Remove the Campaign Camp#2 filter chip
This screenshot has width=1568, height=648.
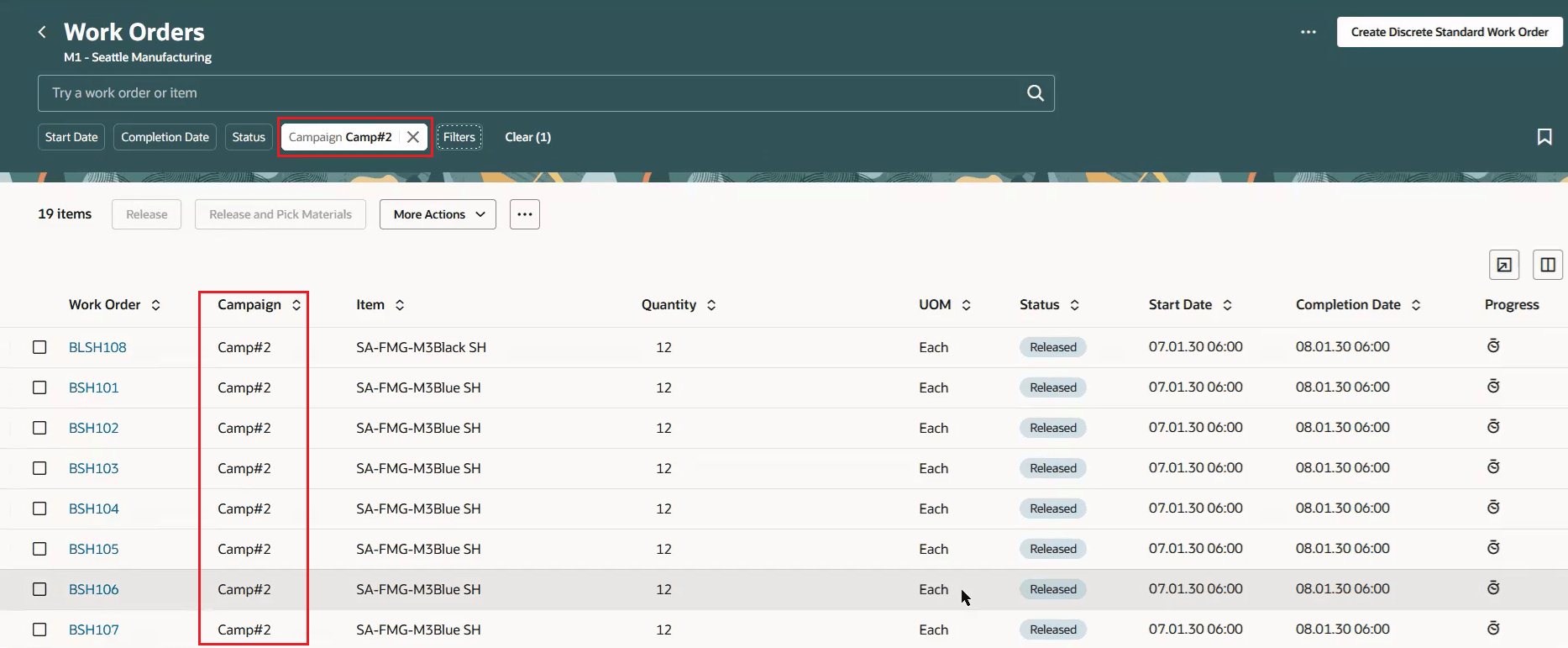(x=413, y=137)
